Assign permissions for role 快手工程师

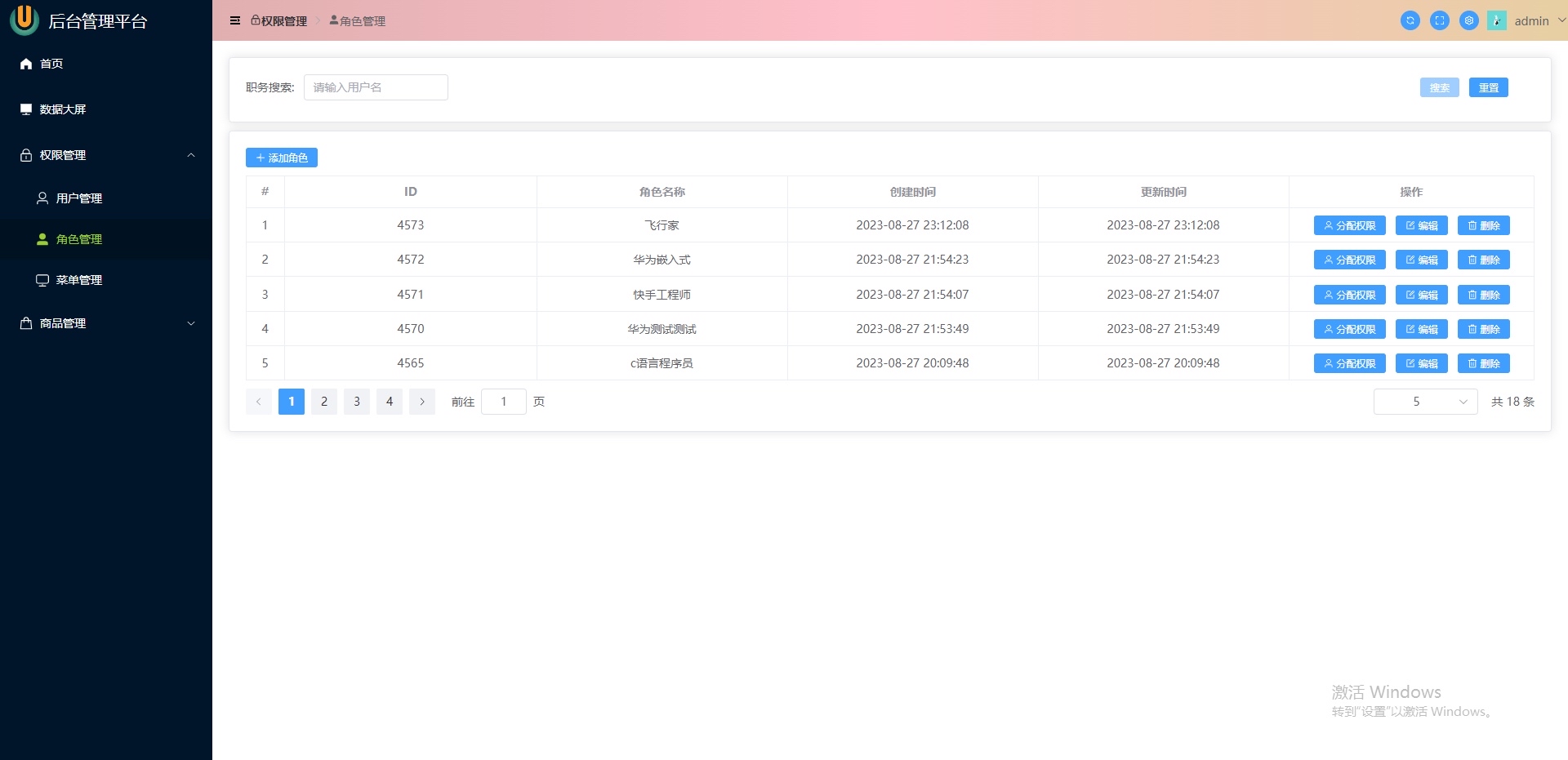tap(1350, 295)
